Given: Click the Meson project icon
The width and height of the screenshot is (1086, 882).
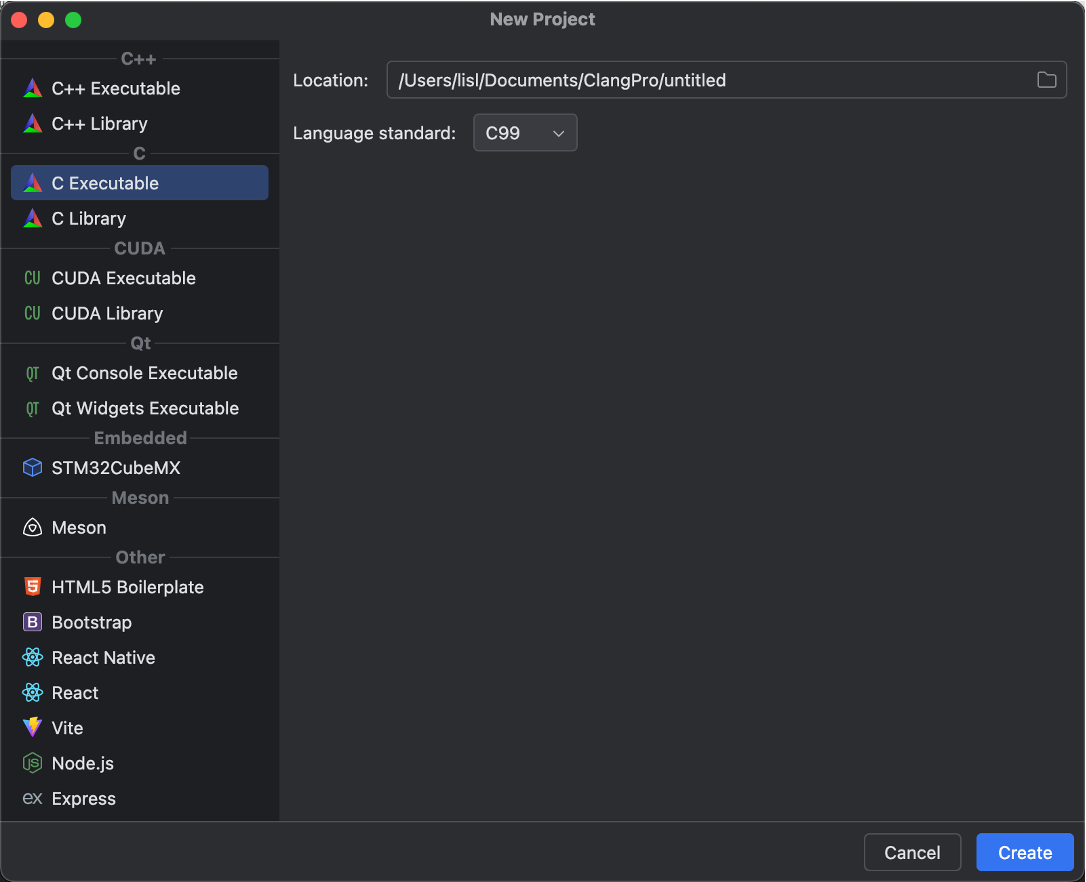Looking at the screenshot, I should coord(33,528).
